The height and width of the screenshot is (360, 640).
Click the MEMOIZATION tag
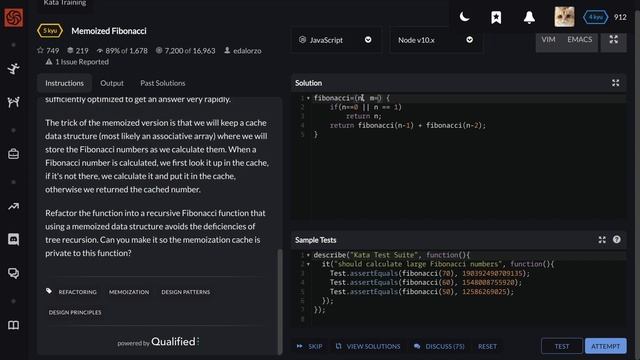[129, 292]
